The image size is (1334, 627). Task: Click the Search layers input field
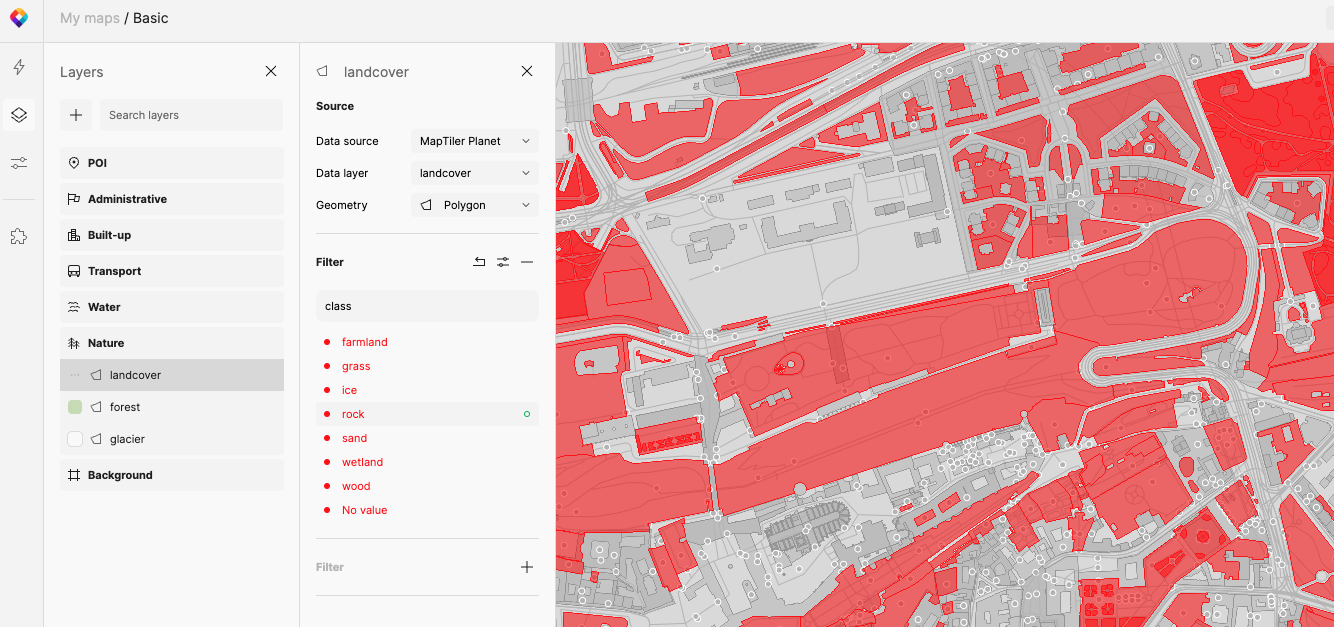tap(191, 115)
